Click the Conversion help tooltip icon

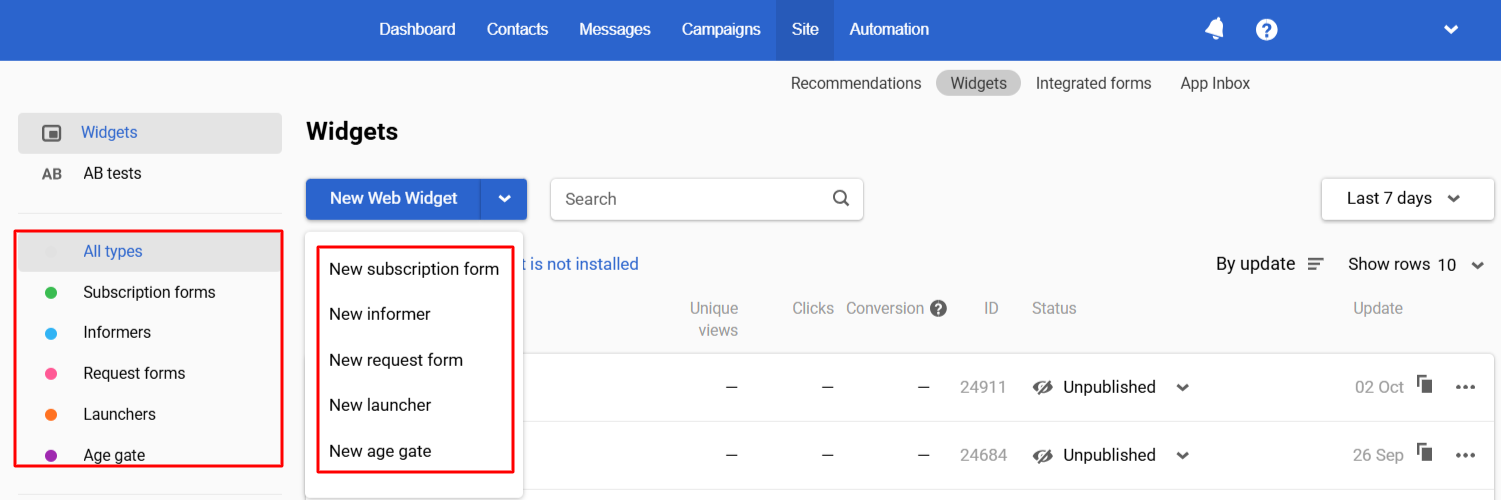tap(938, 308)
